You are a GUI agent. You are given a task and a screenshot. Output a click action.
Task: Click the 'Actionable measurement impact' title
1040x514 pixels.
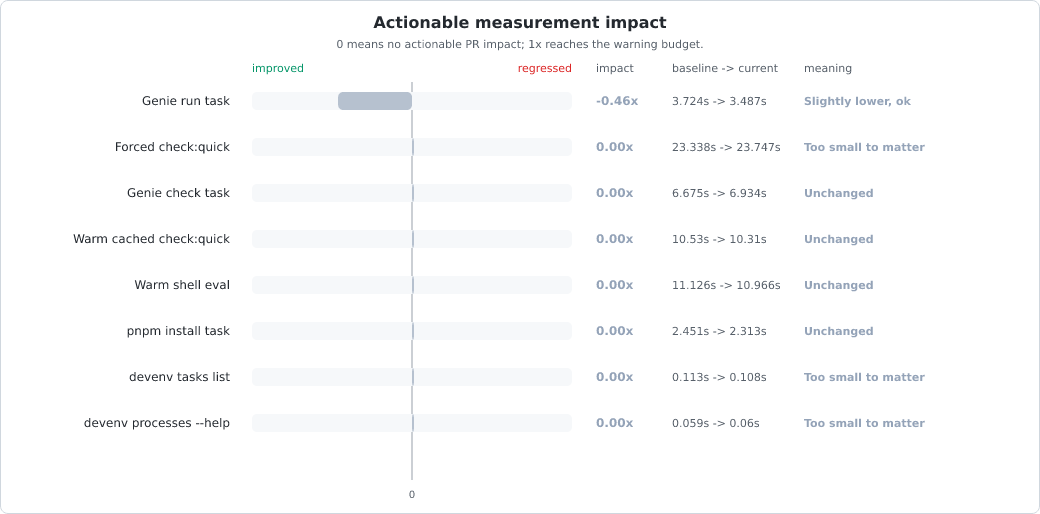(x=519, y=23)
